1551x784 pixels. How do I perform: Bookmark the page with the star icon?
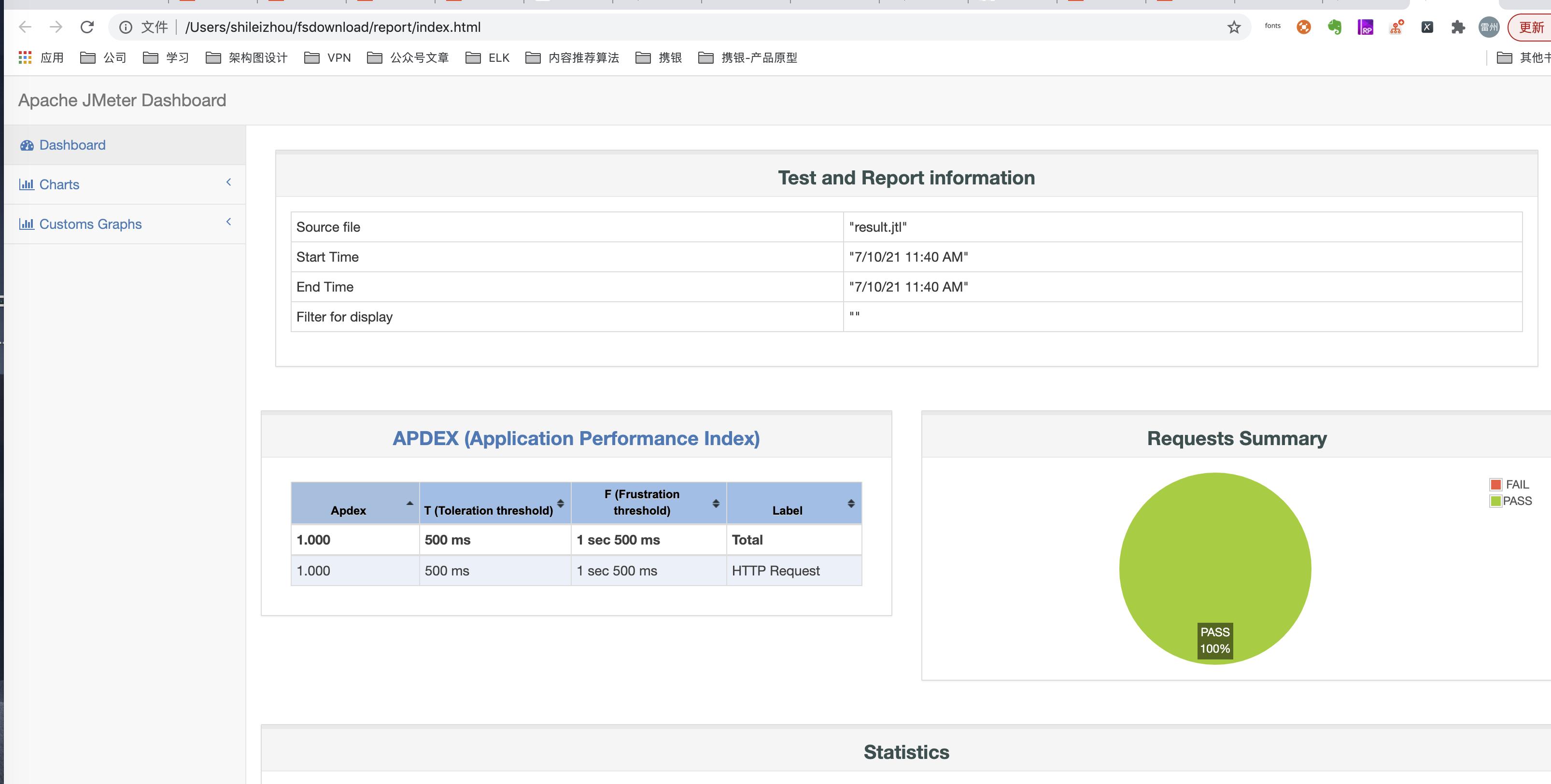point(1234,27)
